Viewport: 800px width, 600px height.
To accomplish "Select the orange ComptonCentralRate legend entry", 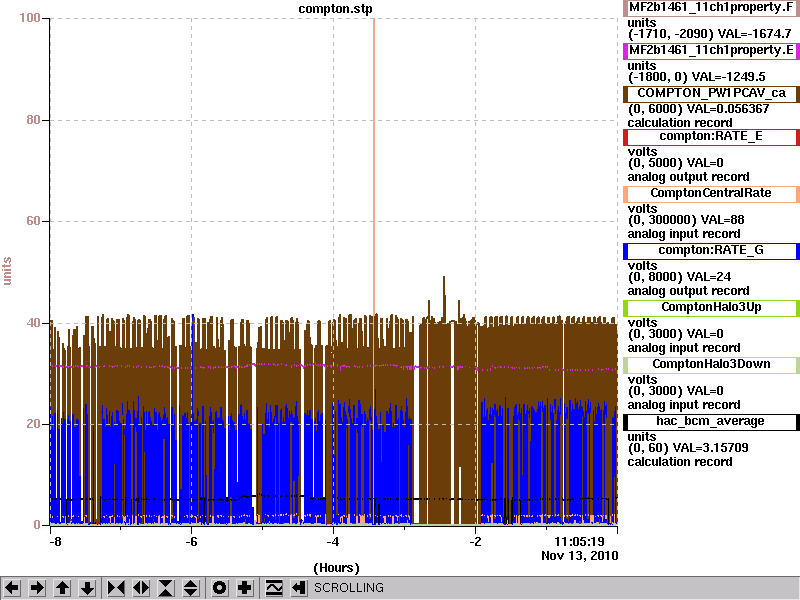I will click(711, 193).
